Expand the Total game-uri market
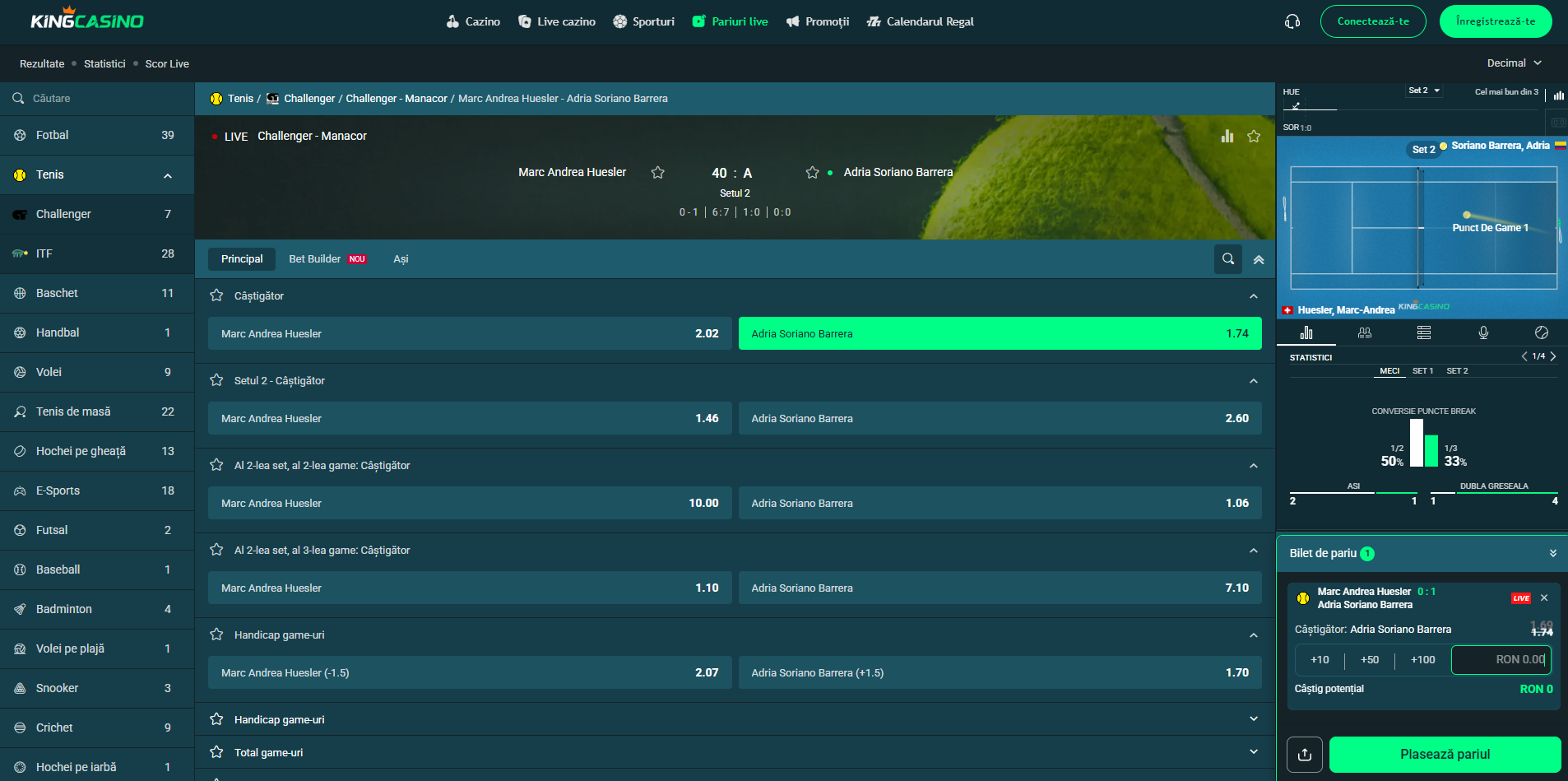The width and height of the screenshot is (1568, 781). (1254, 751)
